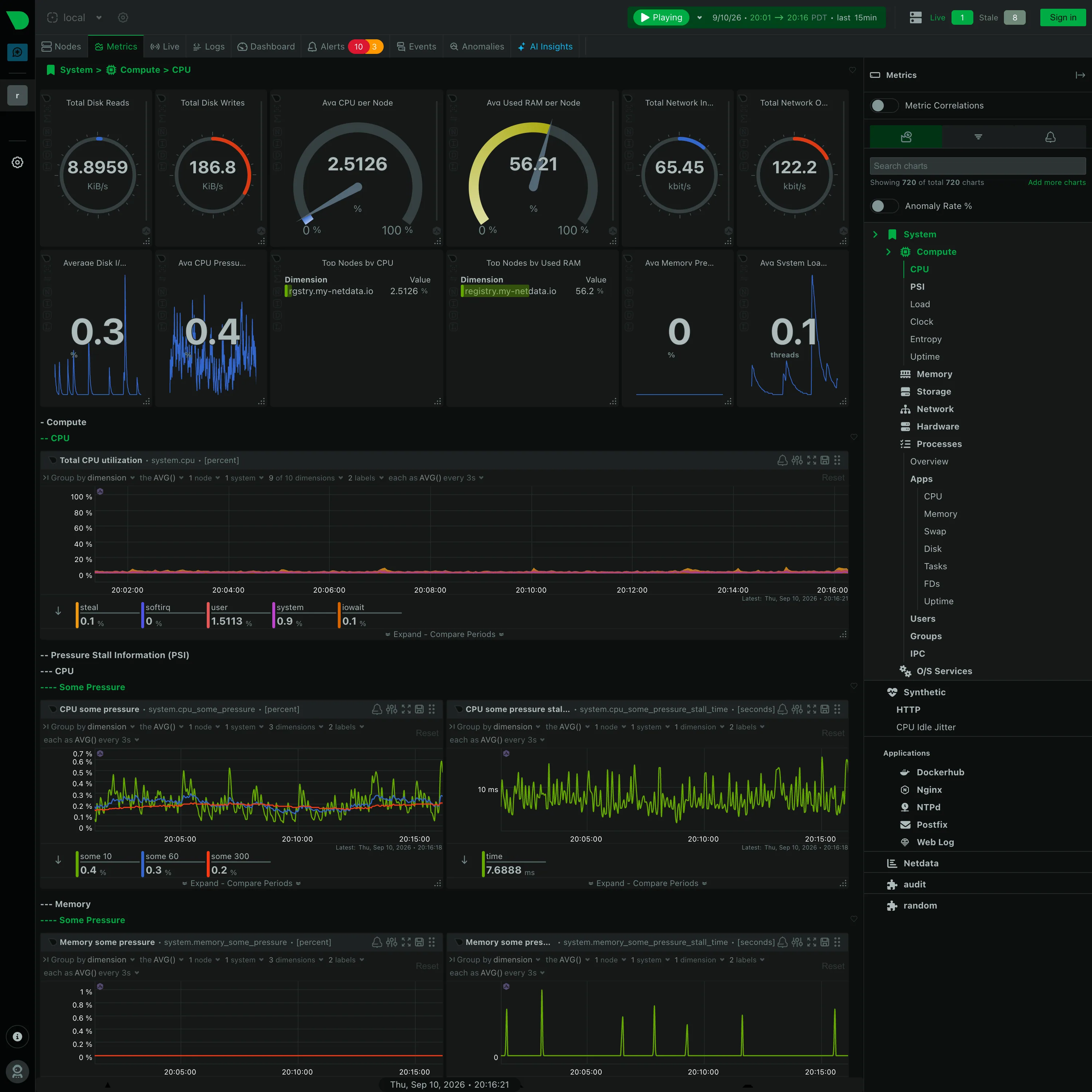Open the Anomalies tab
Image resolution: width=1092 pixels, height=1092 pixels.
click(x=477, y=46)
